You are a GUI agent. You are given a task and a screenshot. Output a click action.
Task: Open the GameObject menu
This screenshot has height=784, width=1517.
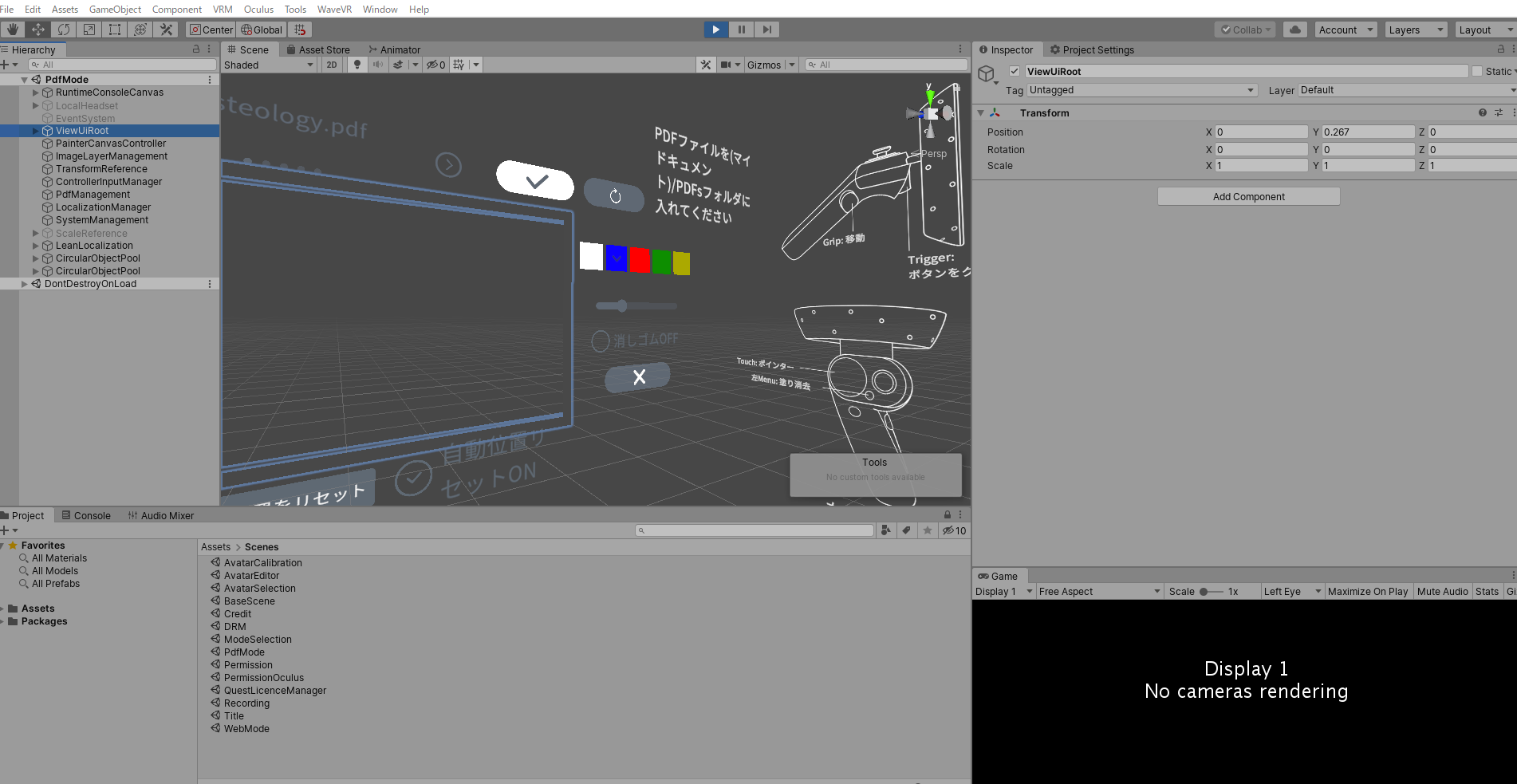click(115, 9)
